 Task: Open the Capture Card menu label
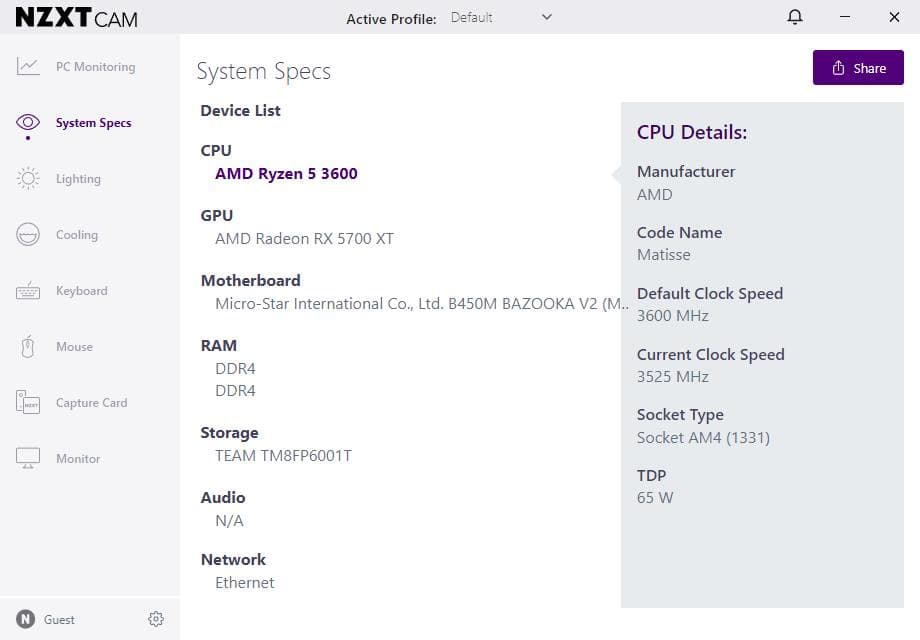[x=92, y=403]
